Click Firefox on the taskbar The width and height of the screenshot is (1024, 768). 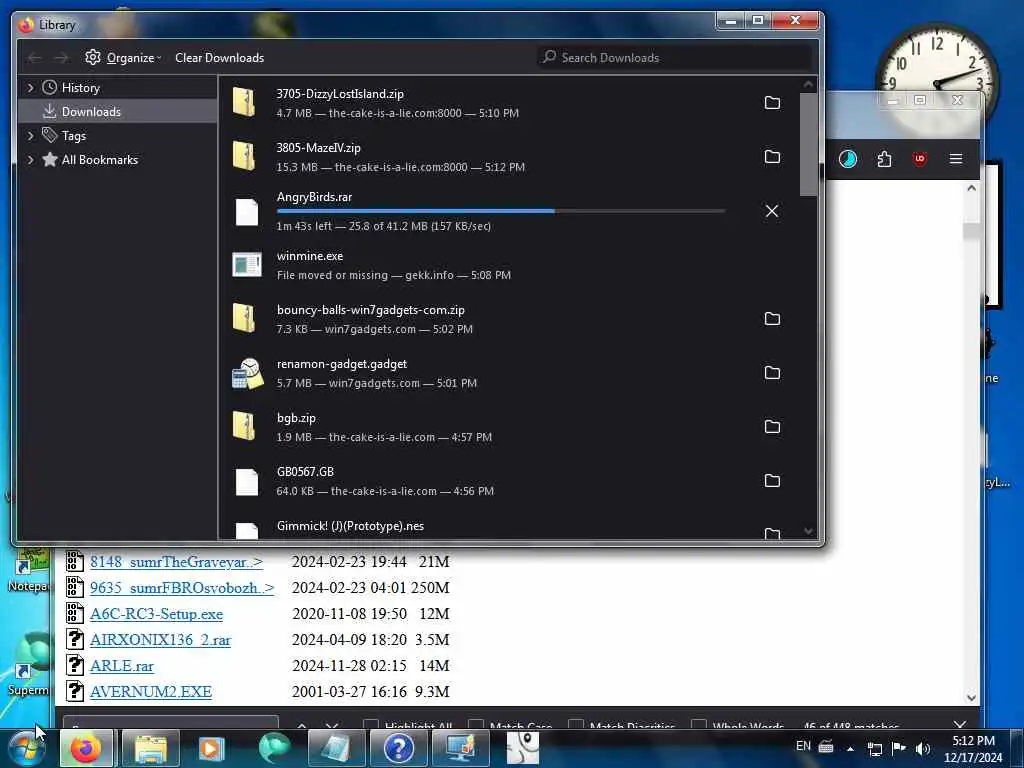(86, 748)
